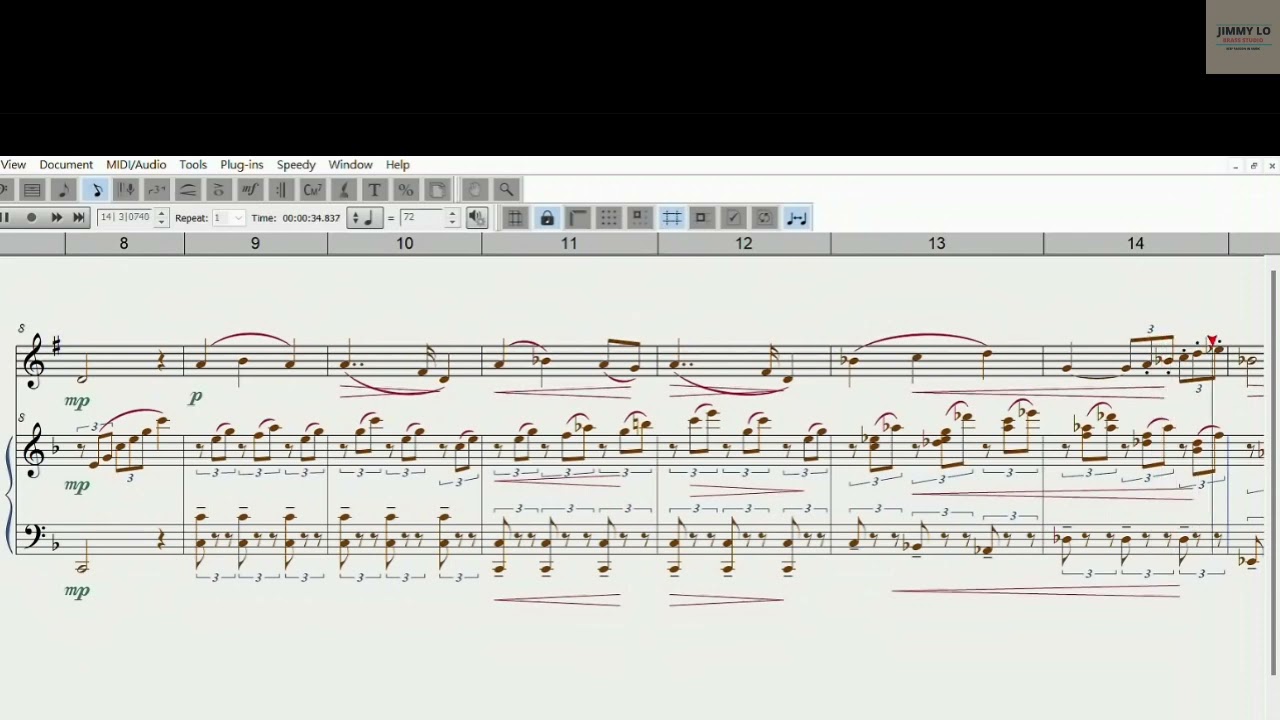Image resolution: width=1280 pixels, height=720 pixels.
Task: Fast forward playback
Action: (56, 218)
